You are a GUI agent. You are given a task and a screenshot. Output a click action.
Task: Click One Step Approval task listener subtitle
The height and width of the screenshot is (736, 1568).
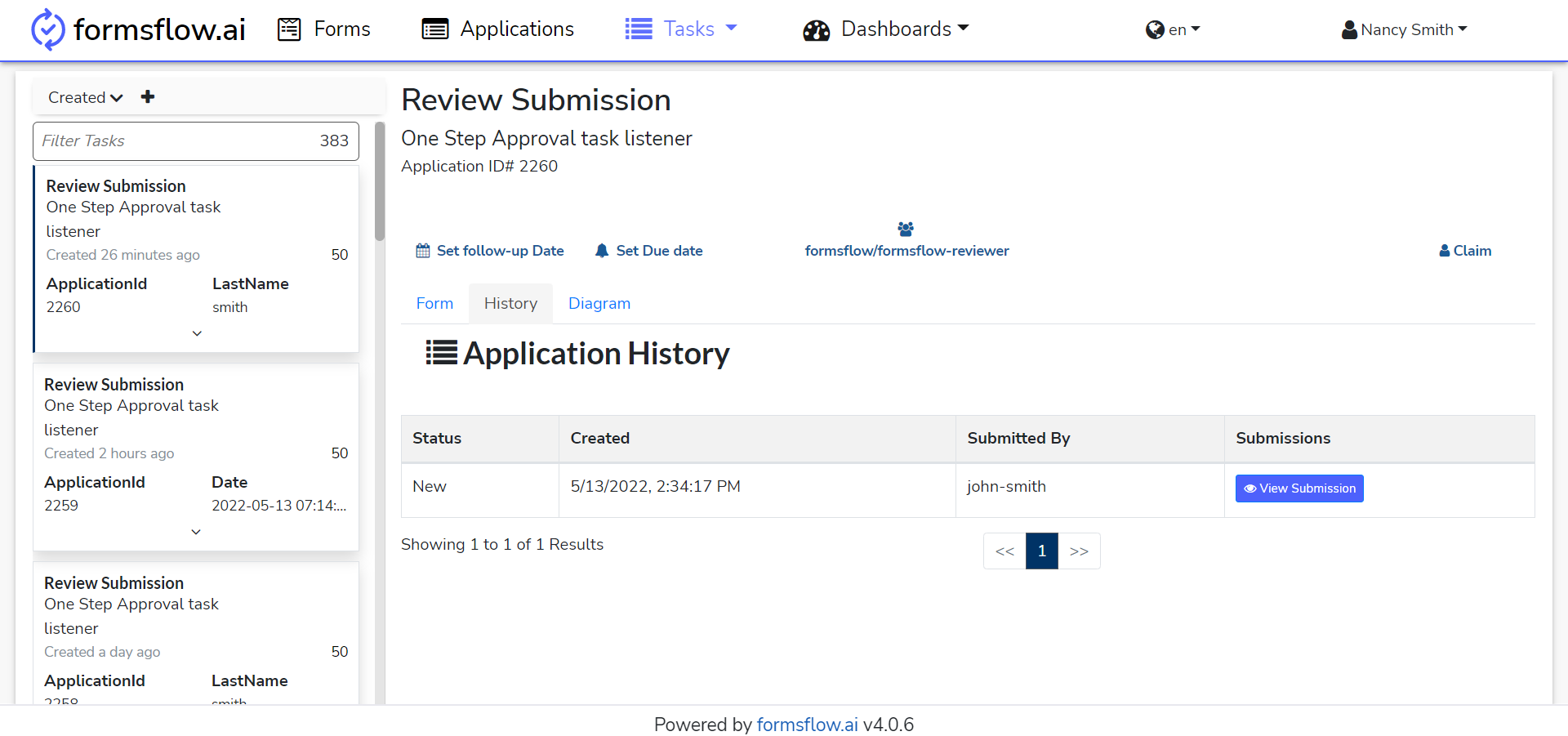pyautogui.click(x=546, y=138)
